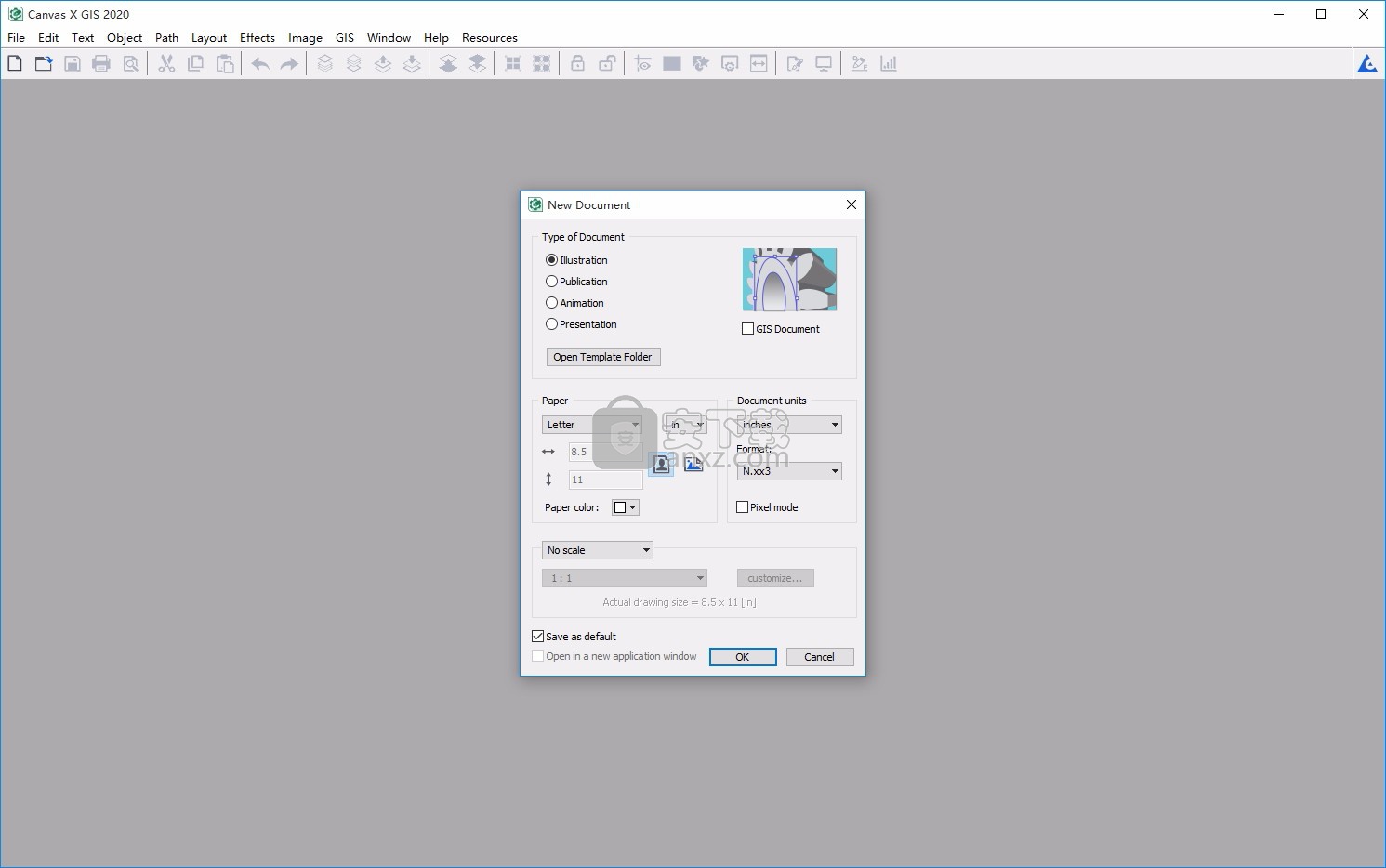Click the Copy toolbar icon
Image resolution: width=1386 pixels, height=868 pixels.
point(195,63)
